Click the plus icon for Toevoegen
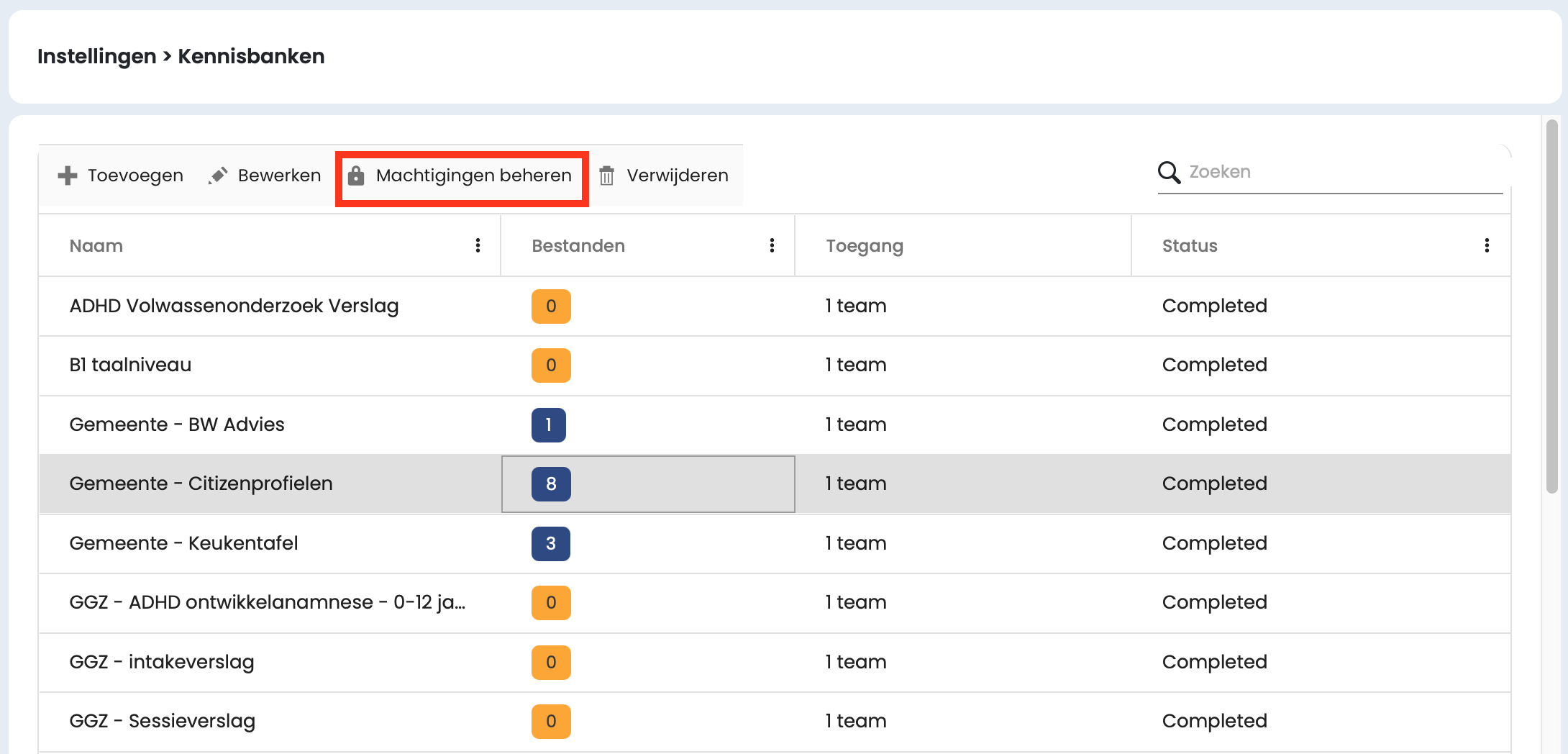Viewport: 1568px width, 754px height. click(x=68, y=176)
